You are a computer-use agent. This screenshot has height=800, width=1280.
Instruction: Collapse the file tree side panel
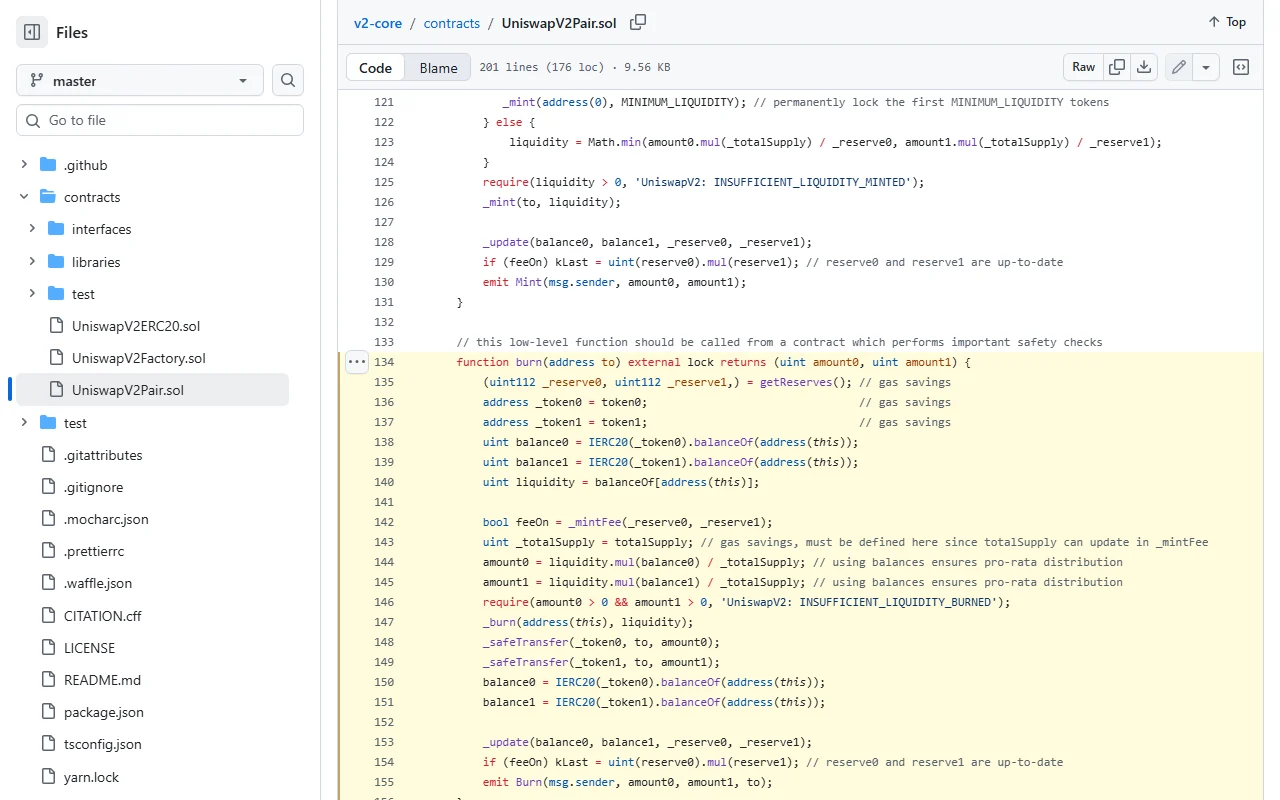(x=32, y=32)
